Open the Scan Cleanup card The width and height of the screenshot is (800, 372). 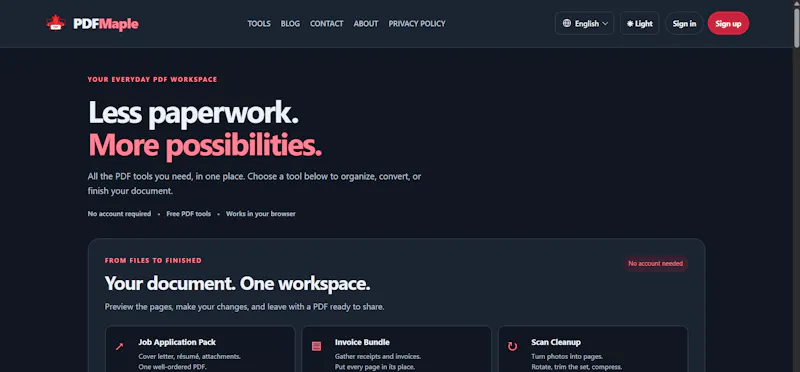pos(593,349)
